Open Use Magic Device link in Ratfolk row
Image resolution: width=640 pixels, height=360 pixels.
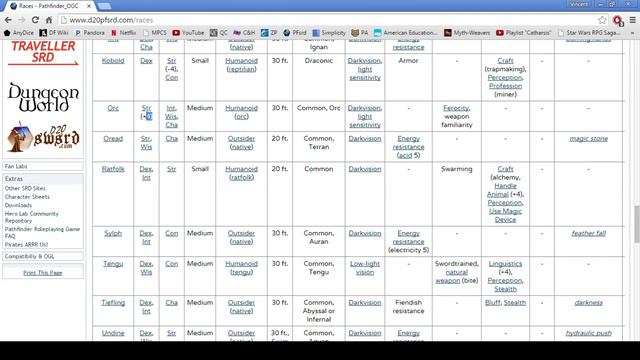pyautogui.click(x=505, y=216)
